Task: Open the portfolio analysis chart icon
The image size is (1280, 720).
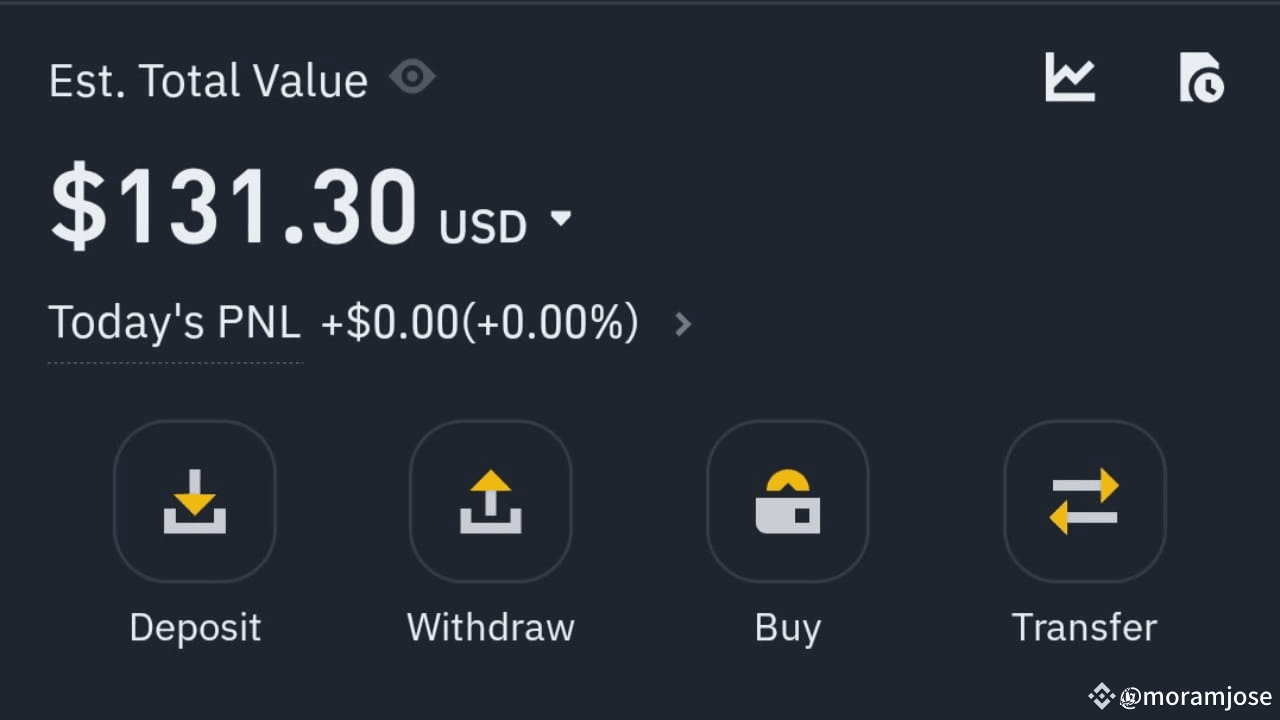Action: (x=1070, y=77)
